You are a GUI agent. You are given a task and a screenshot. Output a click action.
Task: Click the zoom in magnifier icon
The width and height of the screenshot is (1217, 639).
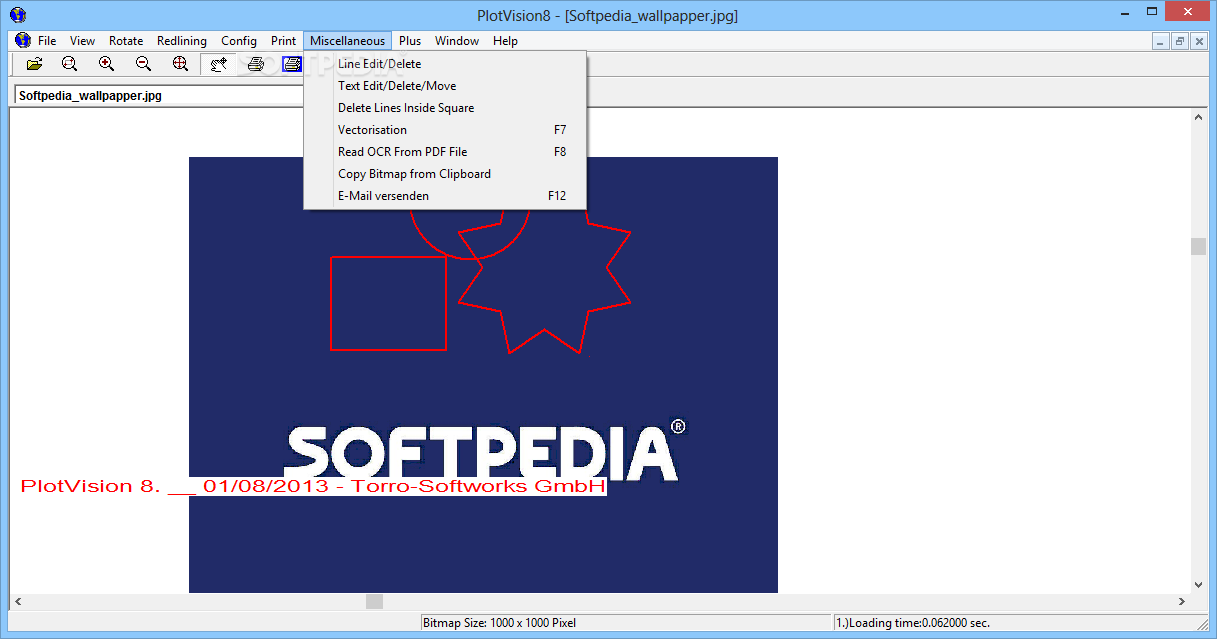pyautogui.click(x=107, y=64)
